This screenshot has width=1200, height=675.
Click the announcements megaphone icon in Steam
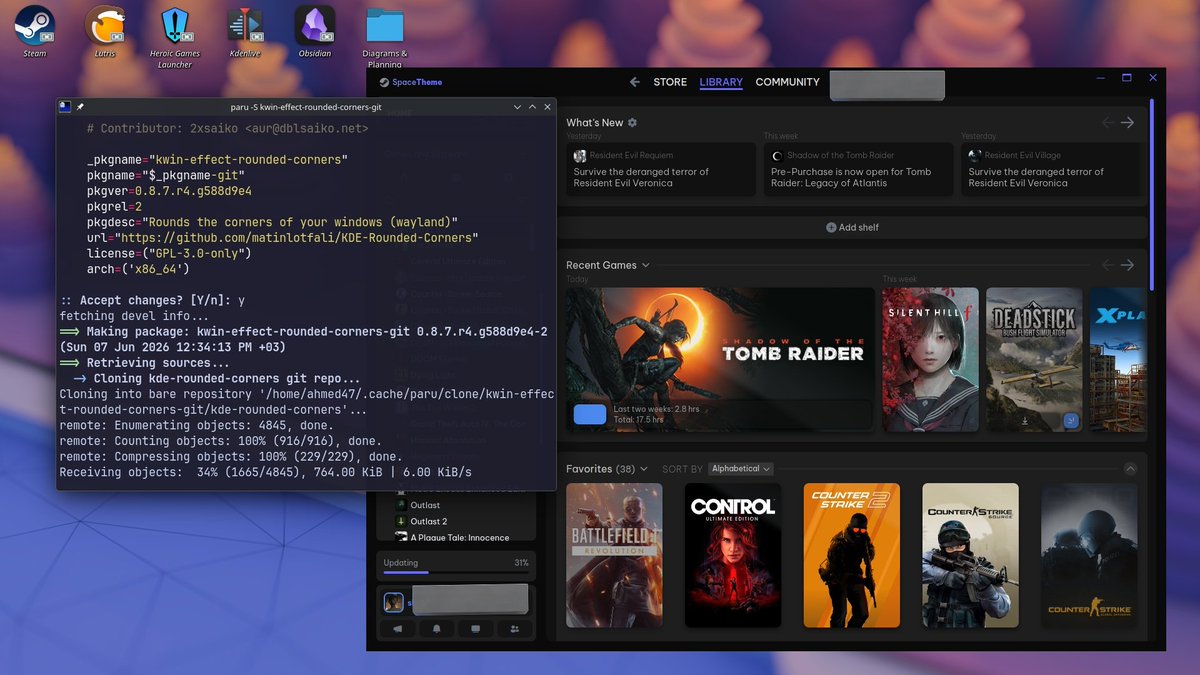click(397, 629)
